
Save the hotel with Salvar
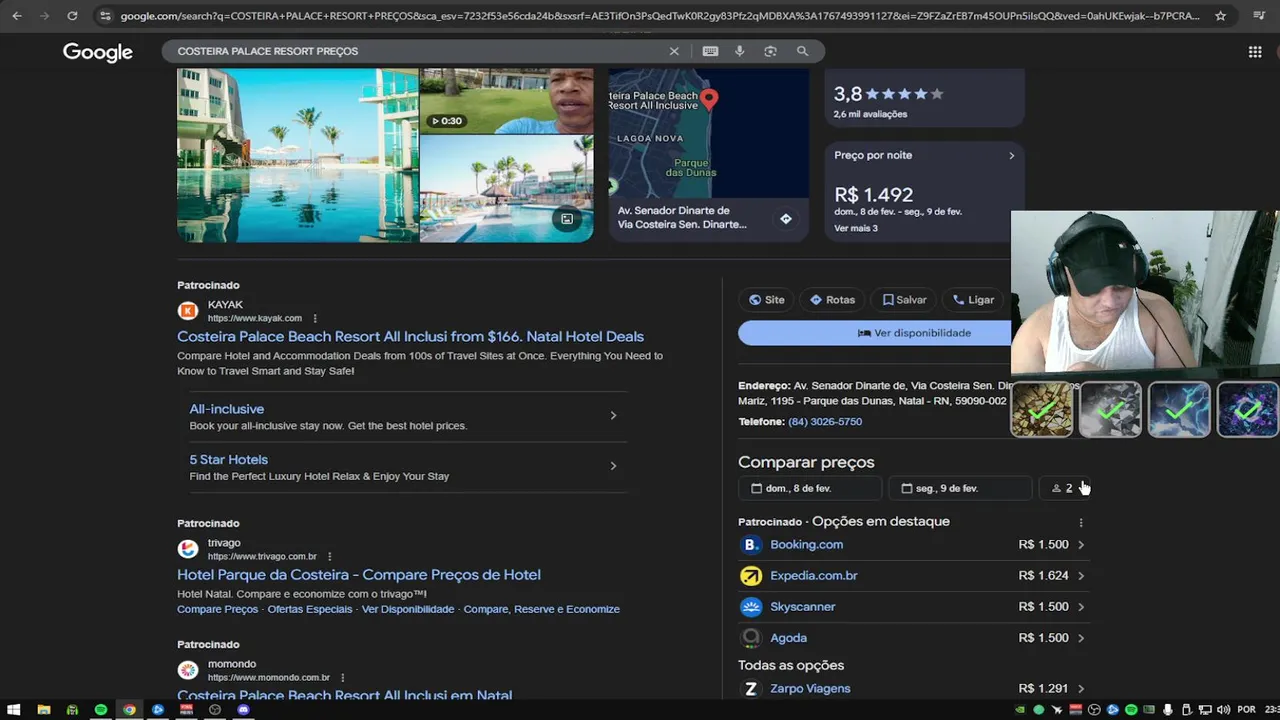pos(904,300)
